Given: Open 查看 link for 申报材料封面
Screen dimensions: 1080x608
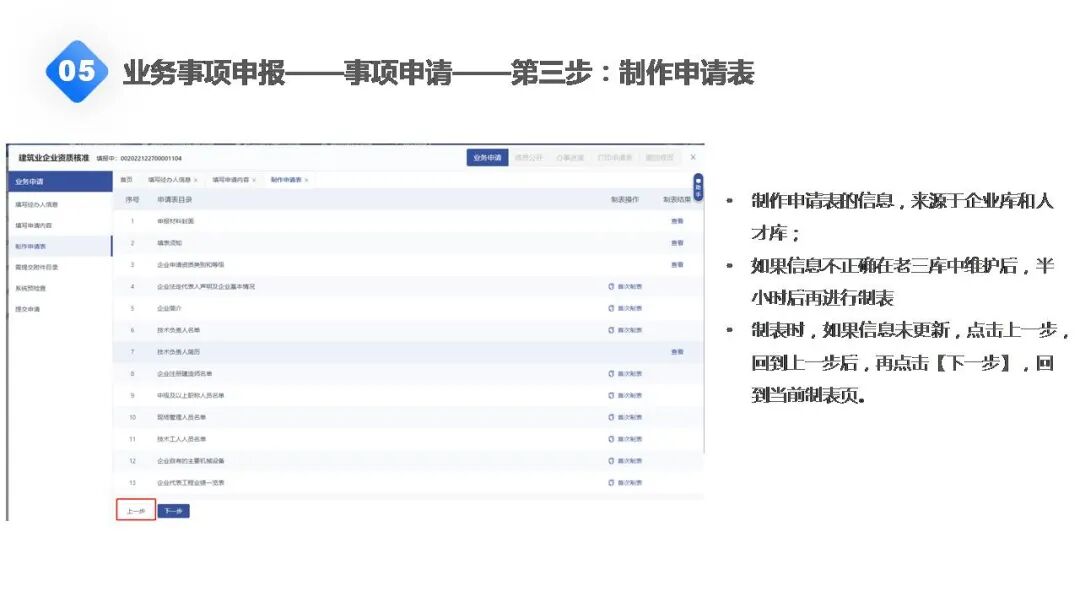Looking at the screenshot, I should [678, 223].
